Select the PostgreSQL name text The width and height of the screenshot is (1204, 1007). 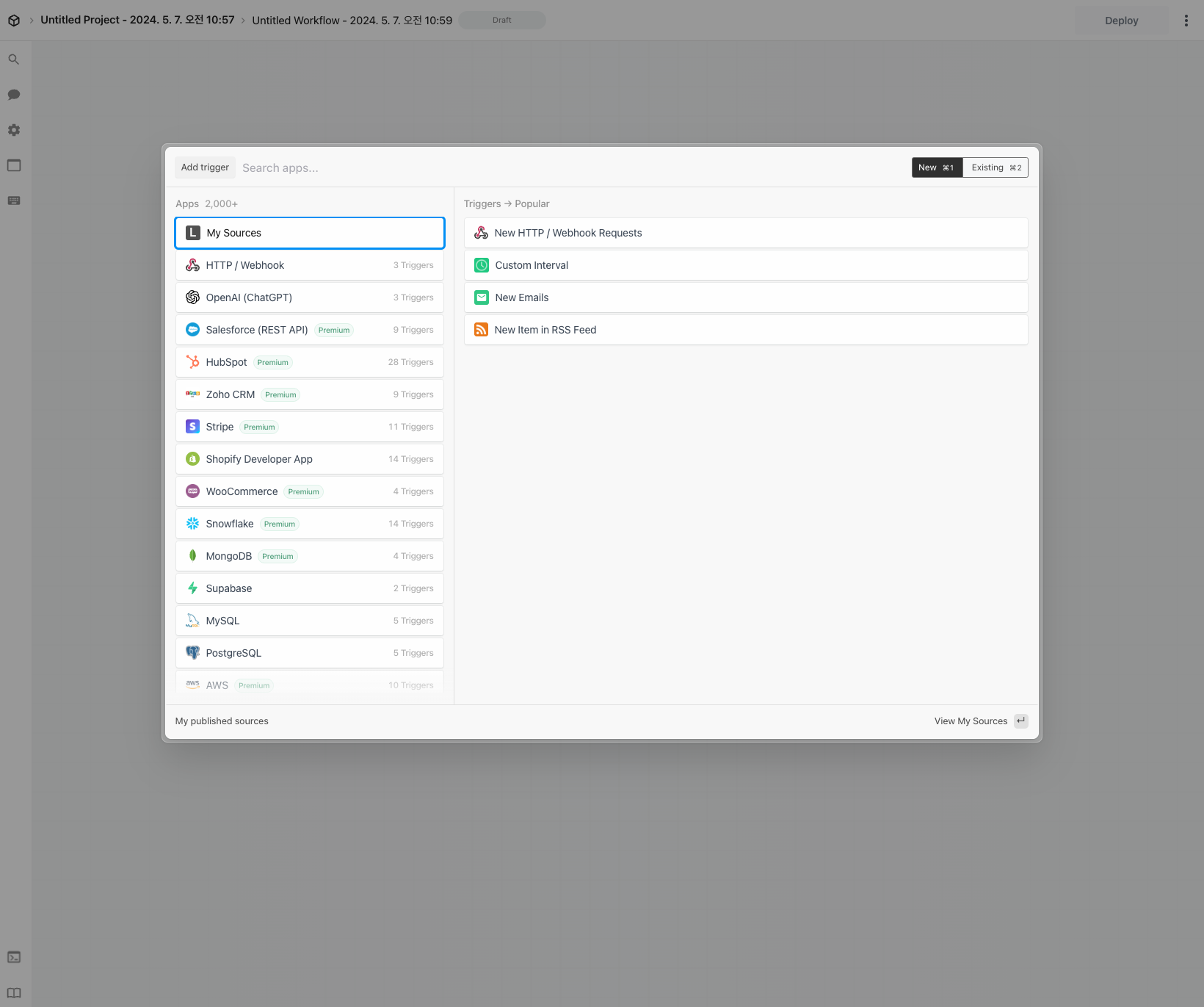[x=233, y=653]
